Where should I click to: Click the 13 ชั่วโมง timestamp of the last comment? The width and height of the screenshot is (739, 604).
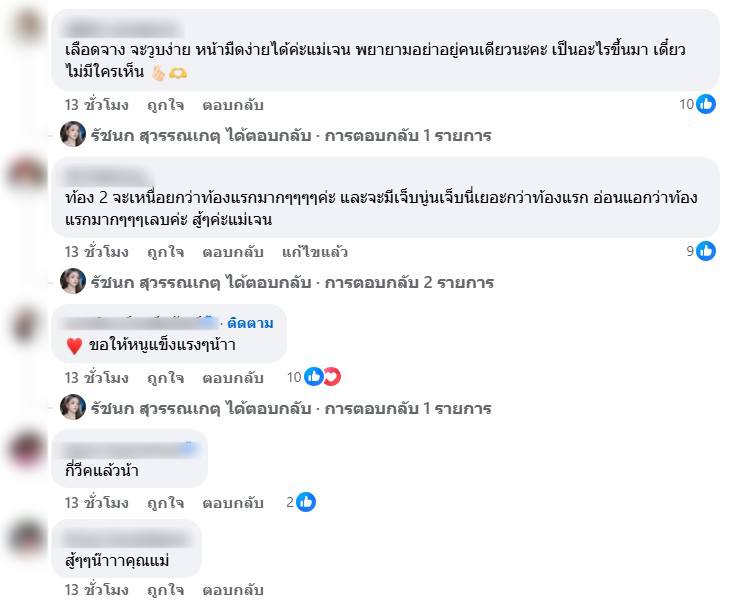click(x=97, y=589)
